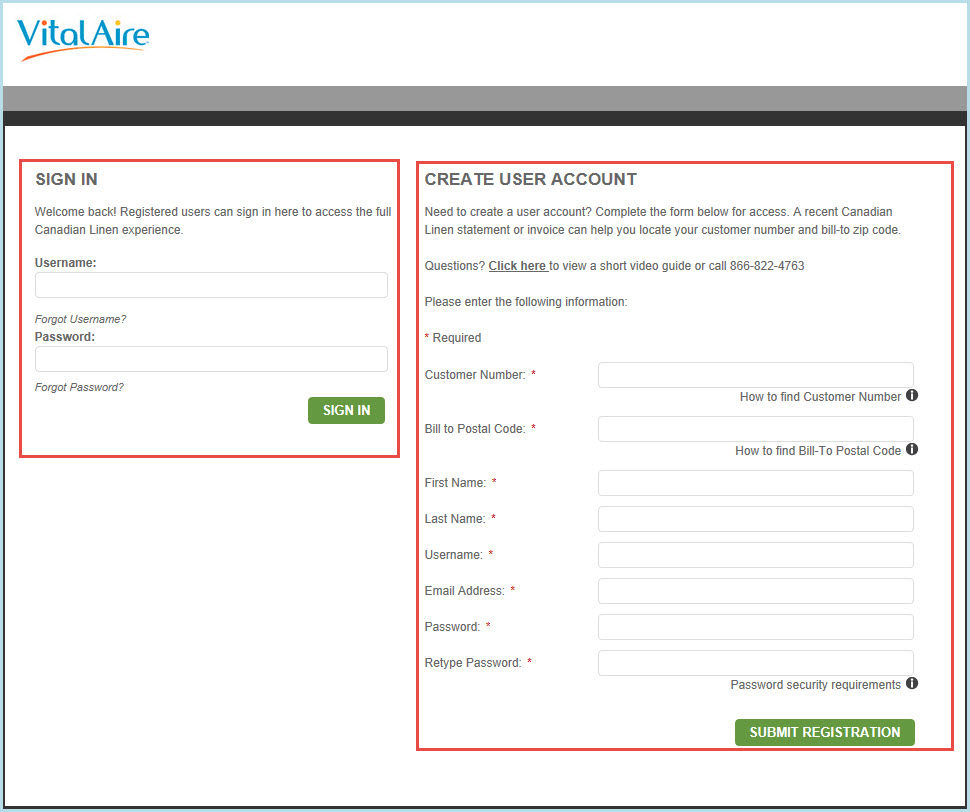
Task: Click info icon beside Password security requirements
Action: click(x=912, y=684)
